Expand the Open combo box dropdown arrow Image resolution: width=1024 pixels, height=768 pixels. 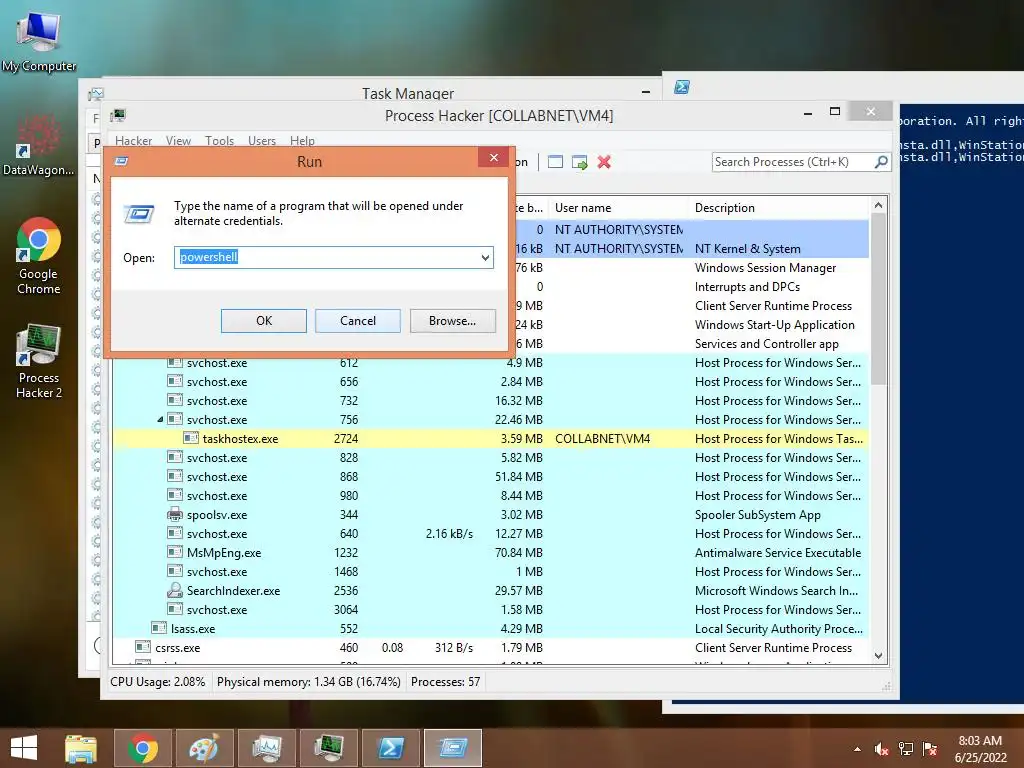pyautogui.click(x=485, y=257)
